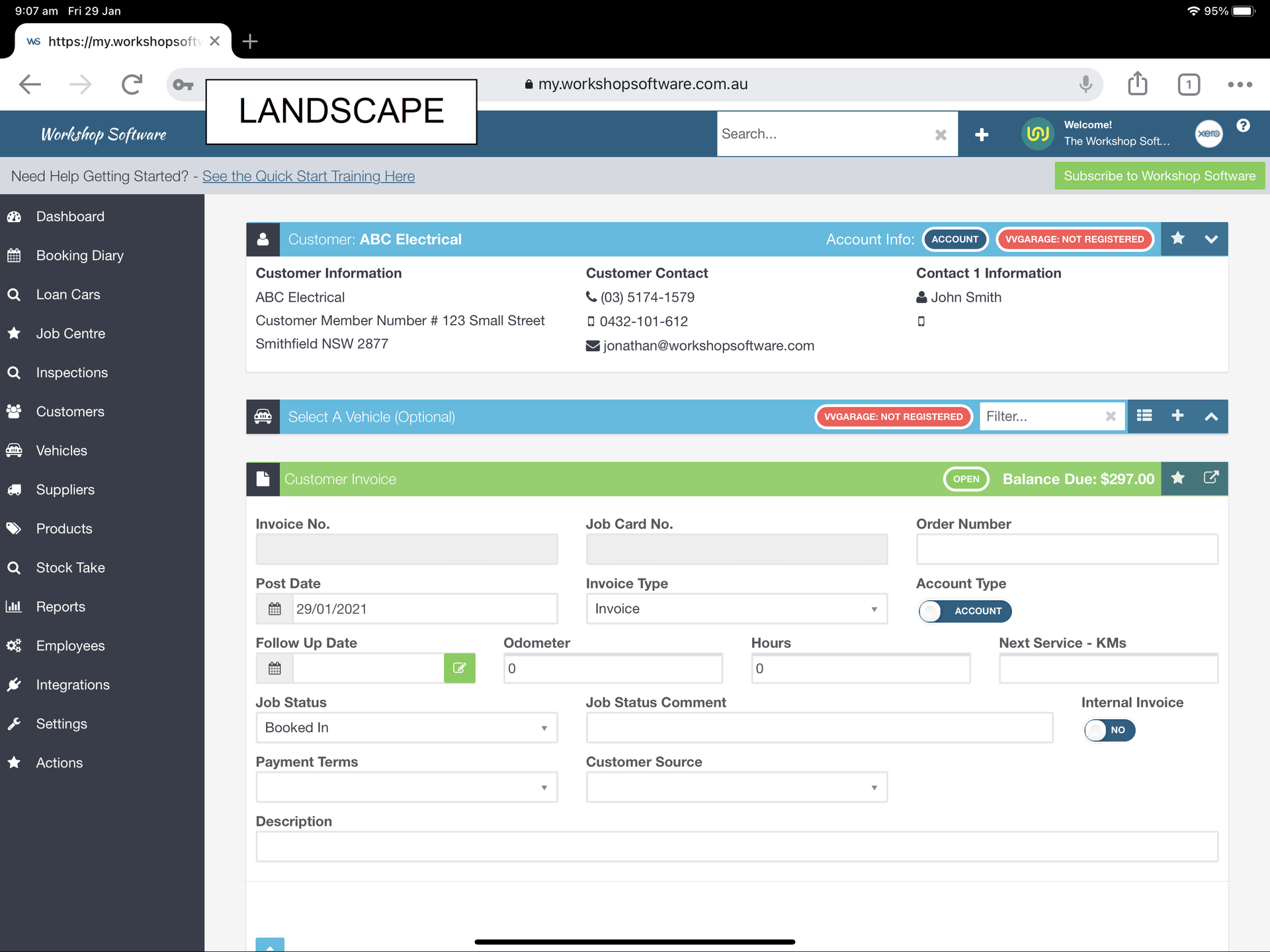Click the ACCOUNT badge in customer header
The height and width of the screenshot is (952, 1270).
click(955, 239)
